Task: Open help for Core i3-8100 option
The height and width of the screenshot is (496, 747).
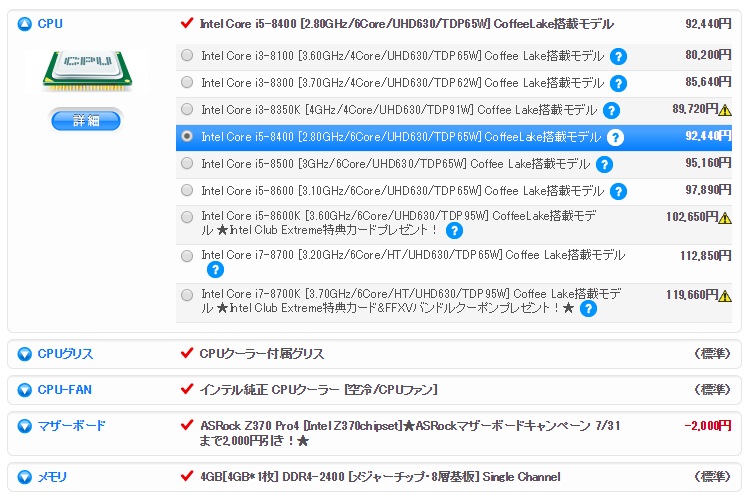Action: (618, 57)
